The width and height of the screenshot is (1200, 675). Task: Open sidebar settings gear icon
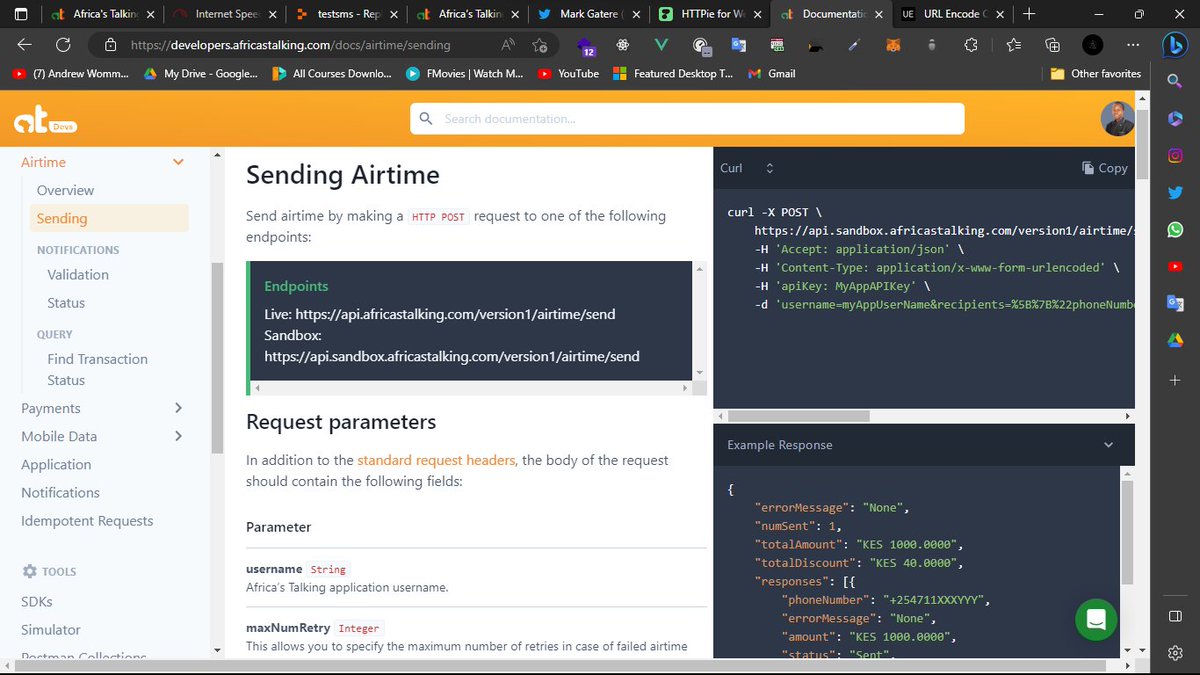(1175, 652)
